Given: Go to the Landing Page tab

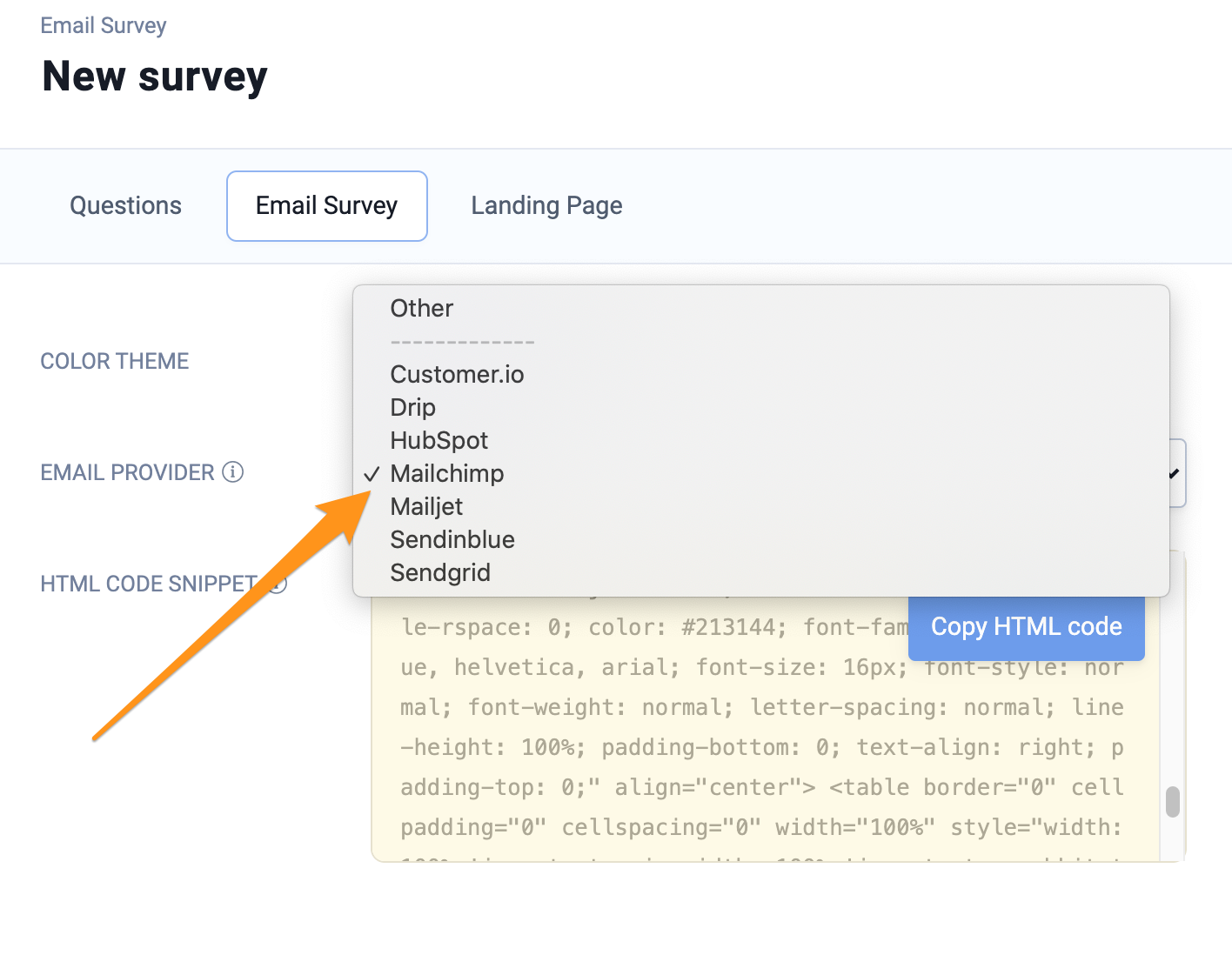Looking at the screenshot, I should pos(546,206).
